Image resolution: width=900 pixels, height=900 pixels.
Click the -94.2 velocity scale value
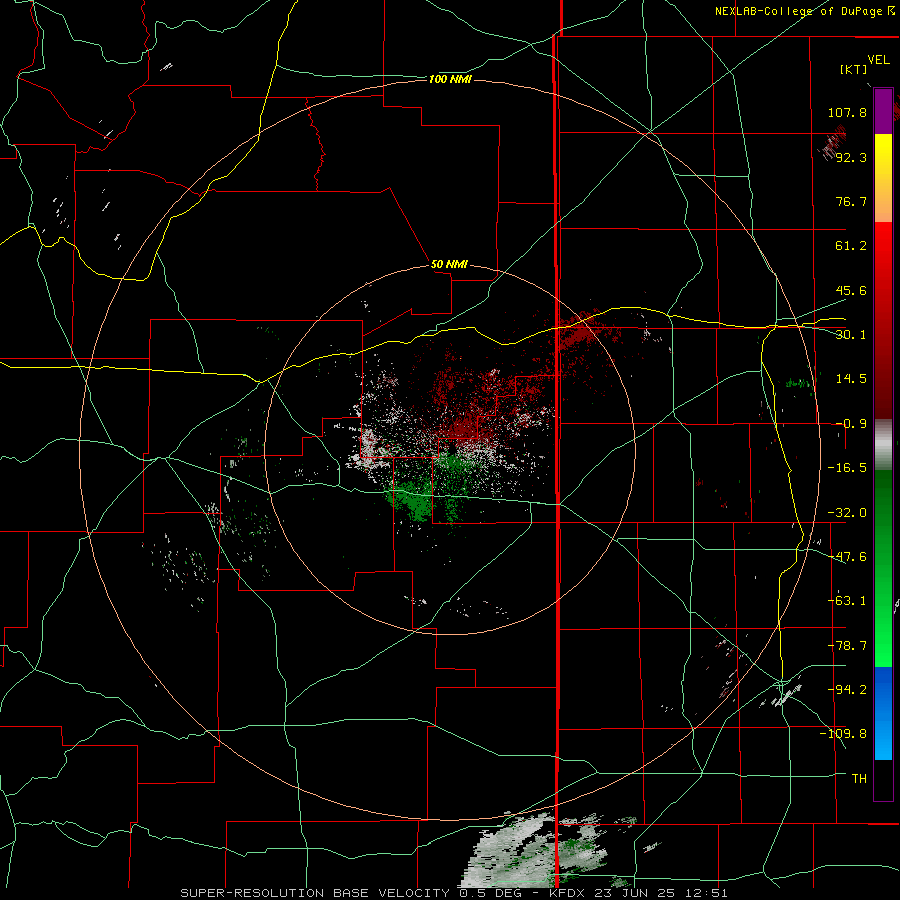click(847, 689)
